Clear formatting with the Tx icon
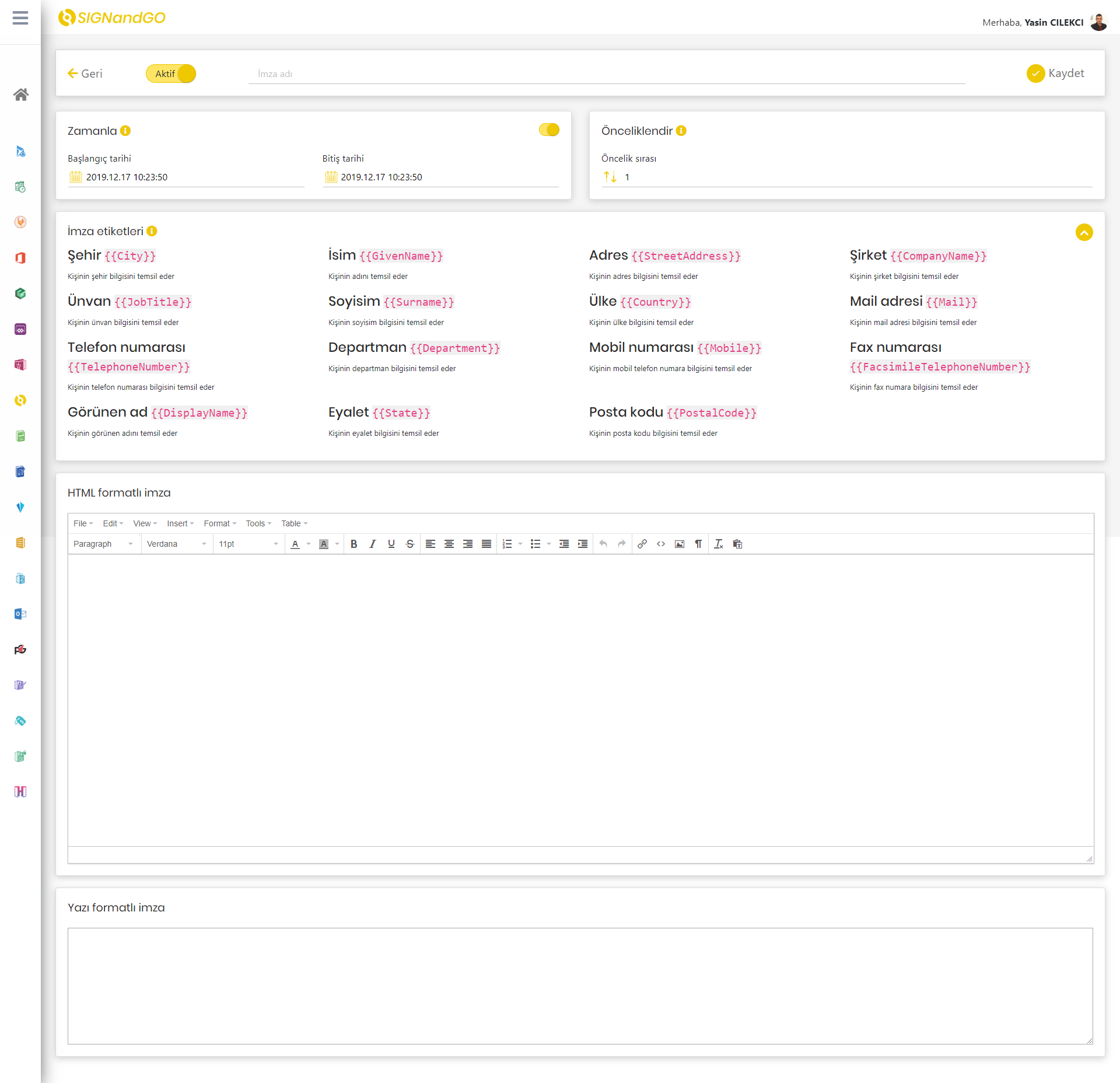The width and height of the screenshot is (1120, 1083). click(718, 543)
